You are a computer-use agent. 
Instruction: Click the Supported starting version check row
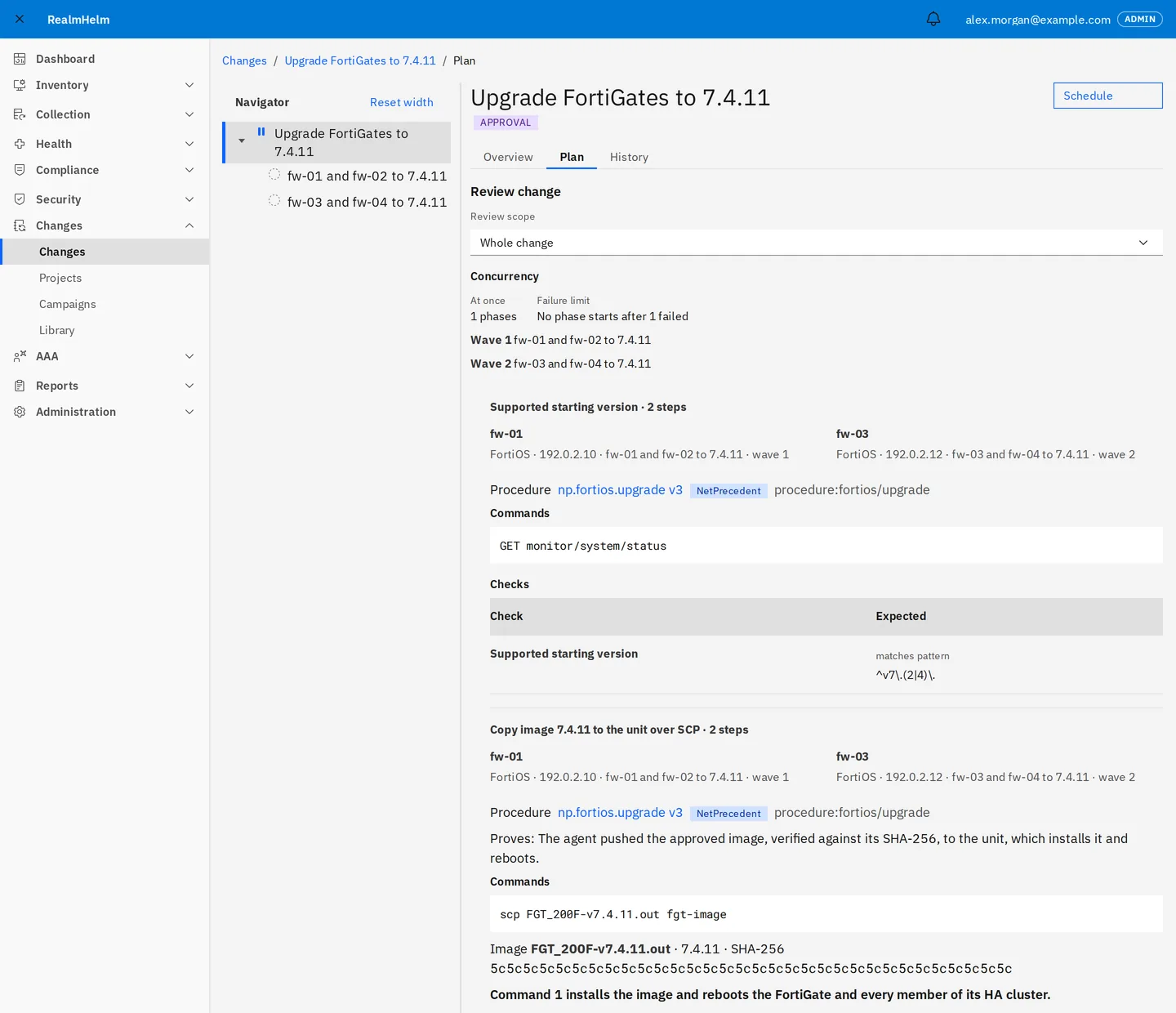tap(826, 665)
